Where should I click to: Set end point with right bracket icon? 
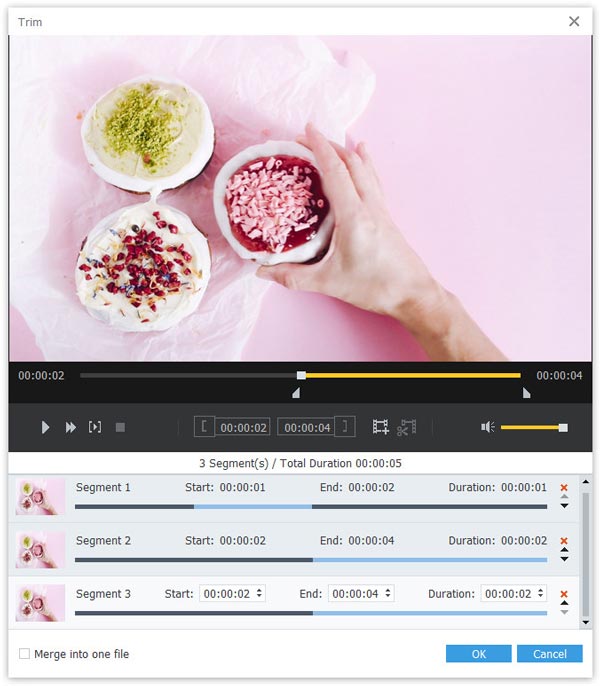[x=345, y=427]
